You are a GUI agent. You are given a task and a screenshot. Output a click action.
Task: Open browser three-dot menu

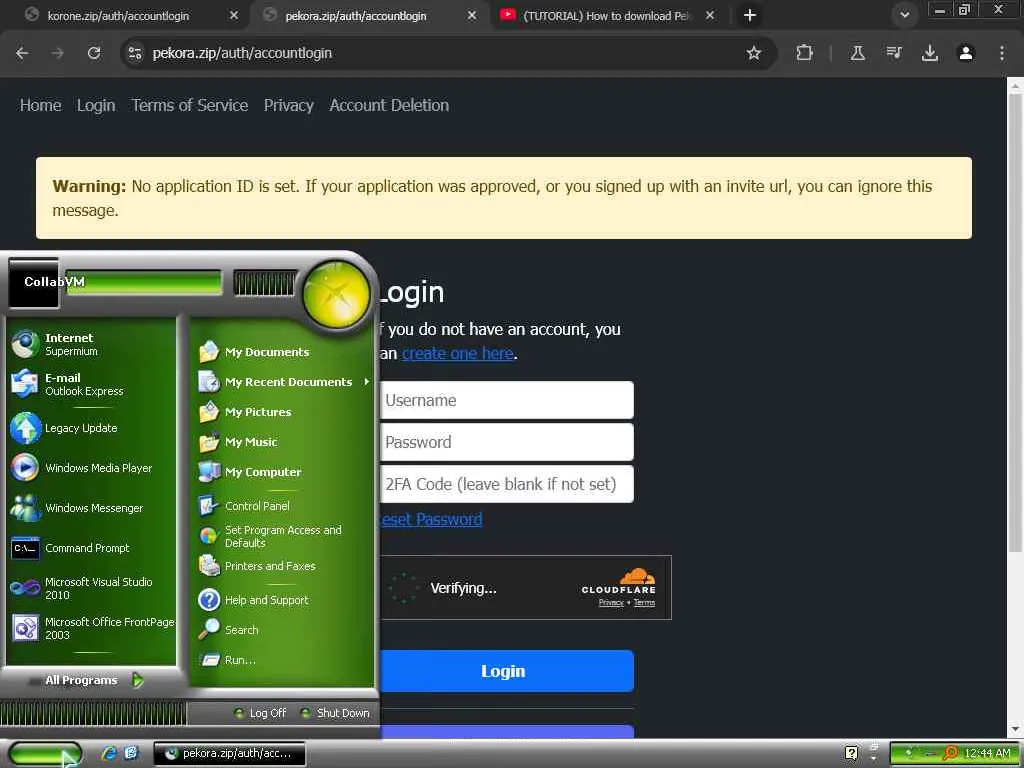[x=1002, y=53]
